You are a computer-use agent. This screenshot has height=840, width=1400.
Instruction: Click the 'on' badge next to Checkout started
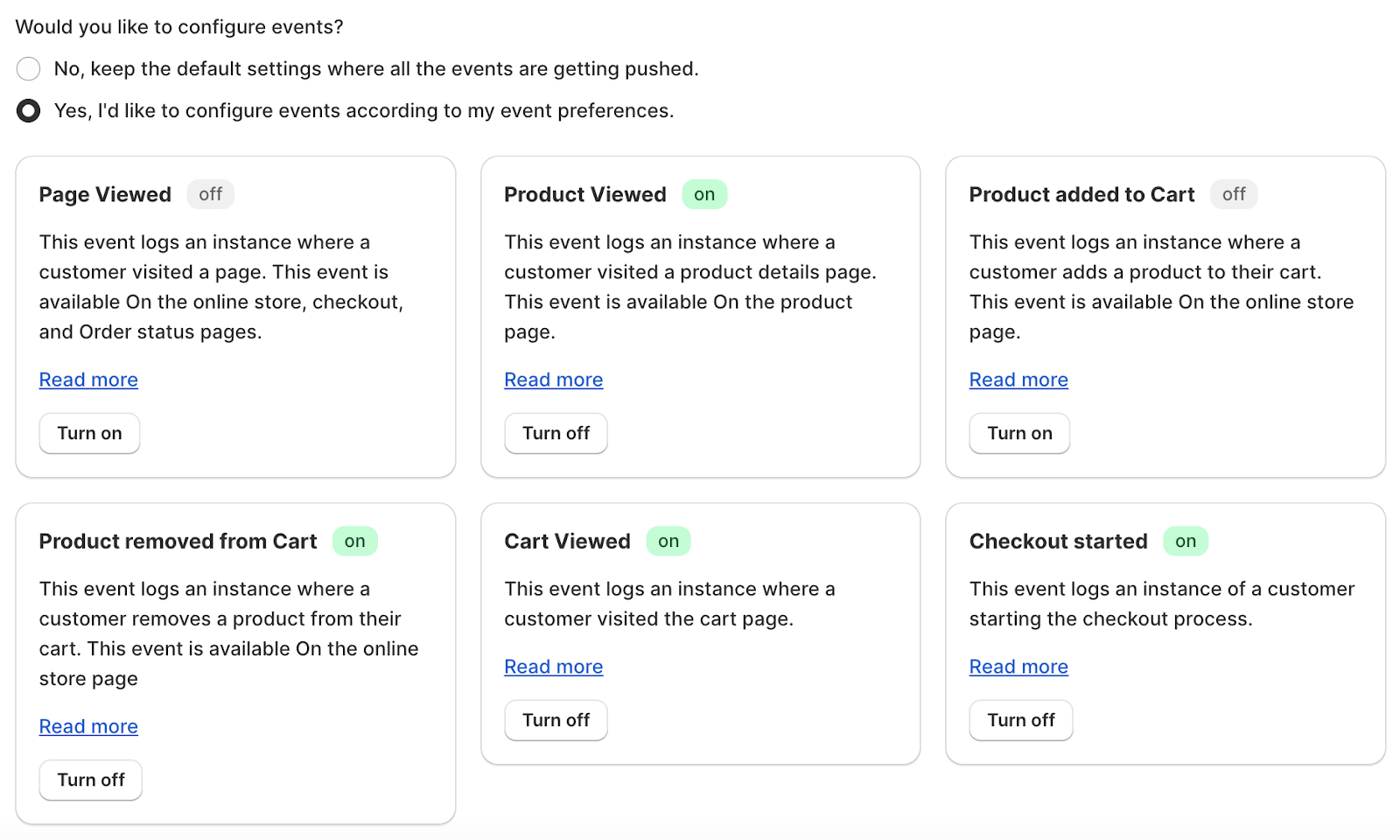1186,541
